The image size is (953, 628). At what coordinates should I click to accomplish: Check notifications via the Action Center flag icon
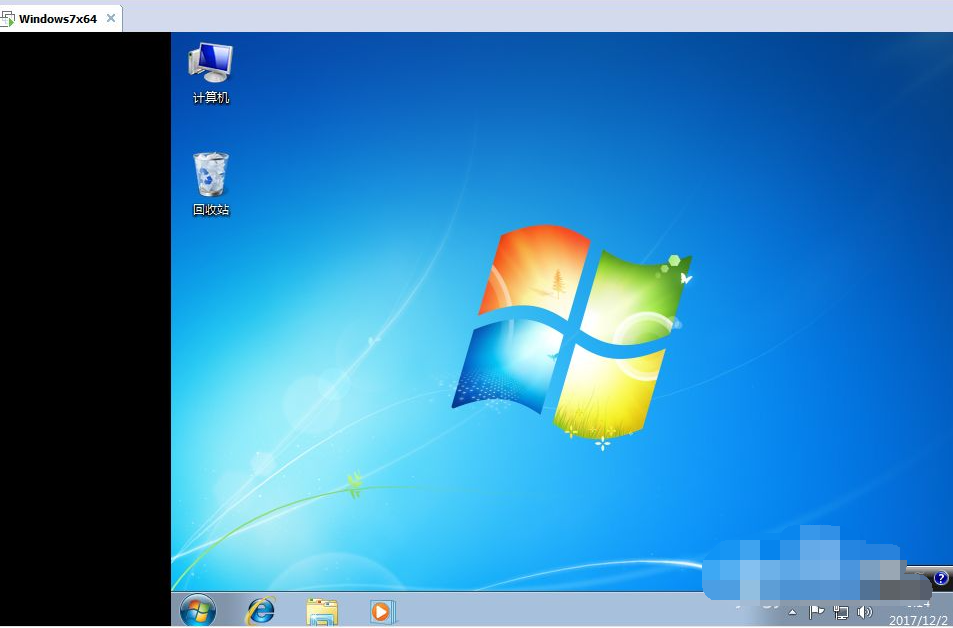click(816, 610)
